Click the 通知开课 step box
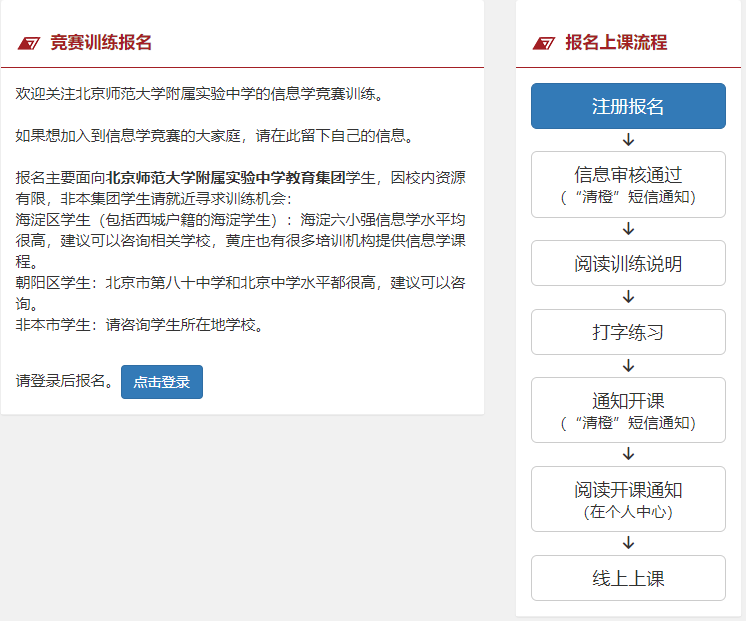This screenshot has width=746, height=621. pyautogui.click(x=628, y=410)
